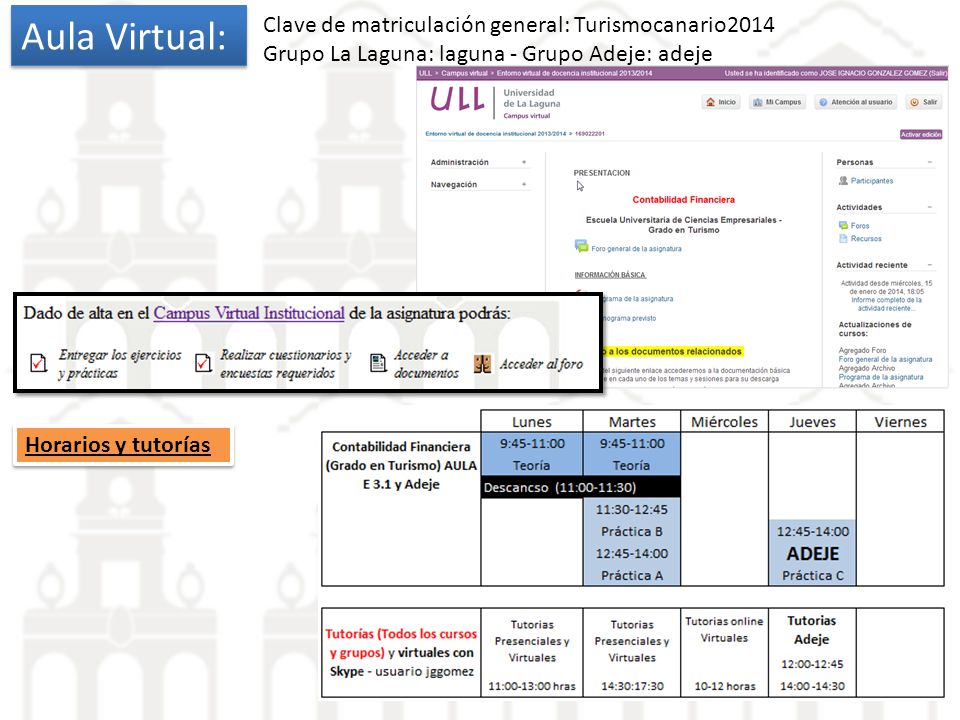The image size is (960, 720).
Task: Click Tutorías Adeje 12:00-12:45 cell
Action: pyautogui.click(x=812, y=653)
